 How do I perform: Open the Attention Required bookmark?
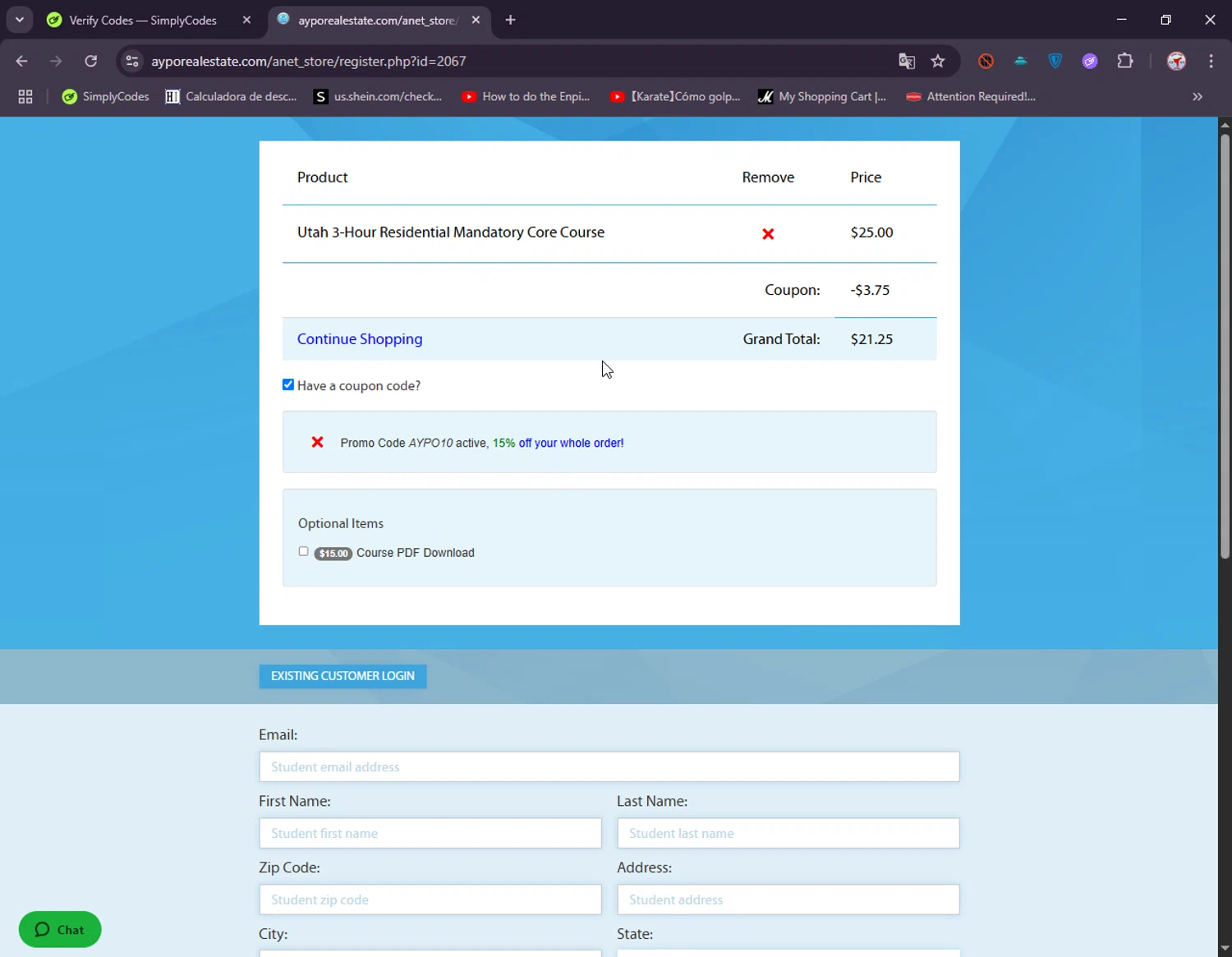pyautogui.click(x=971, y=96)
